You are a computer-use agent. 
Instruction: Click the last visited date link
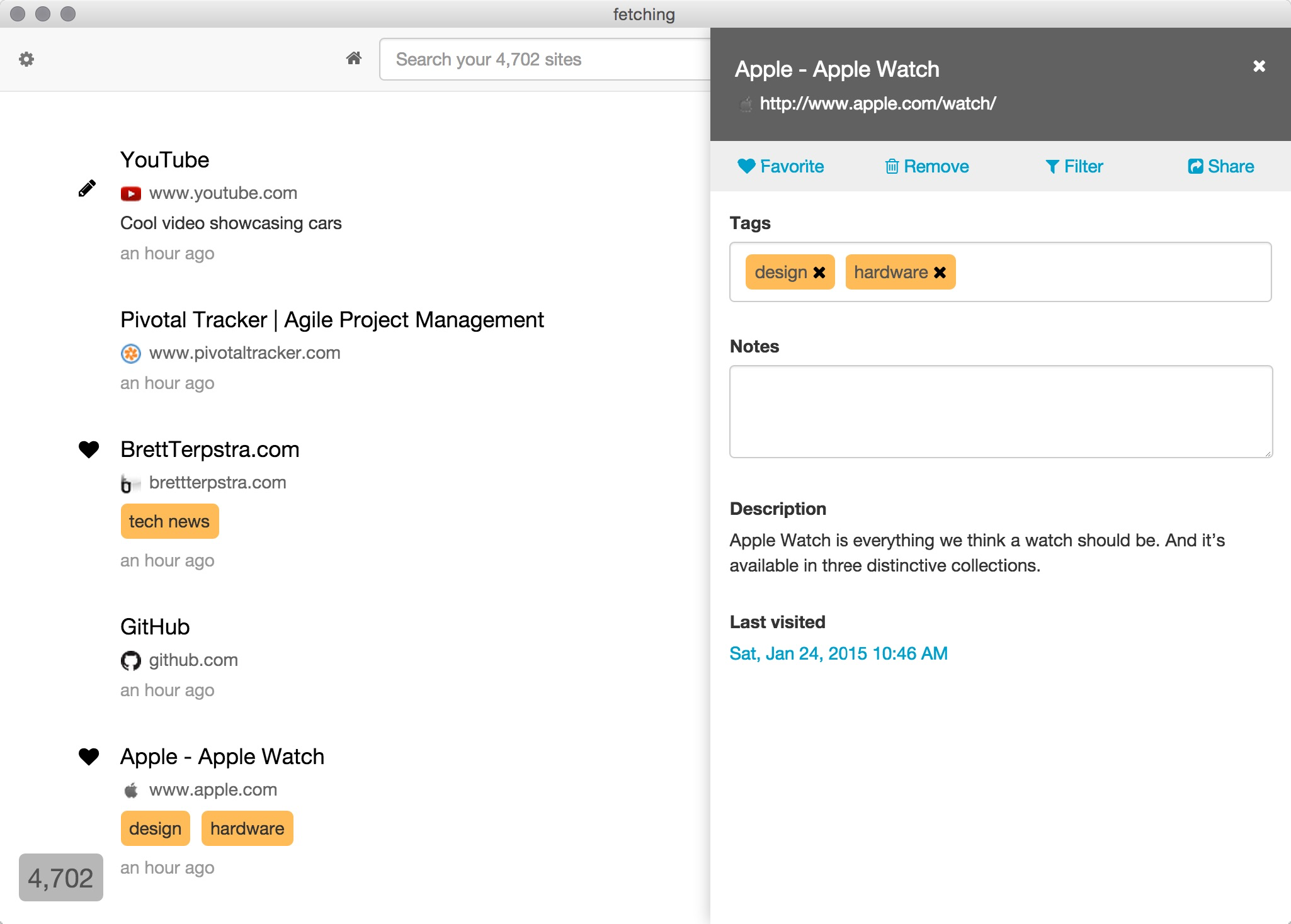pyautogui.click(x=838, y=653)
